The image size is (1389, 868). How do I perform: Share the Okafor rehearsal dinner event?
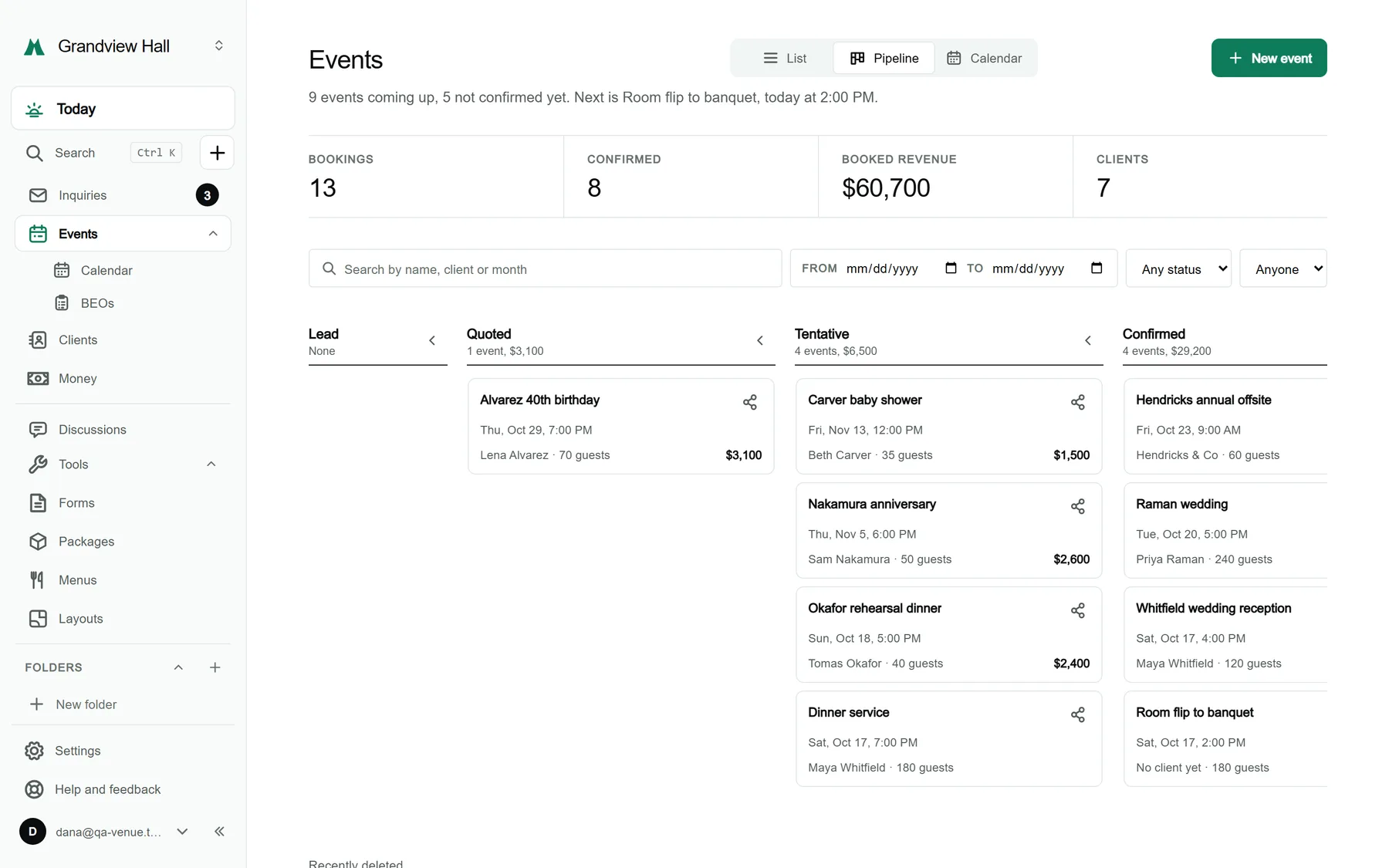(x=1077, y=610)
